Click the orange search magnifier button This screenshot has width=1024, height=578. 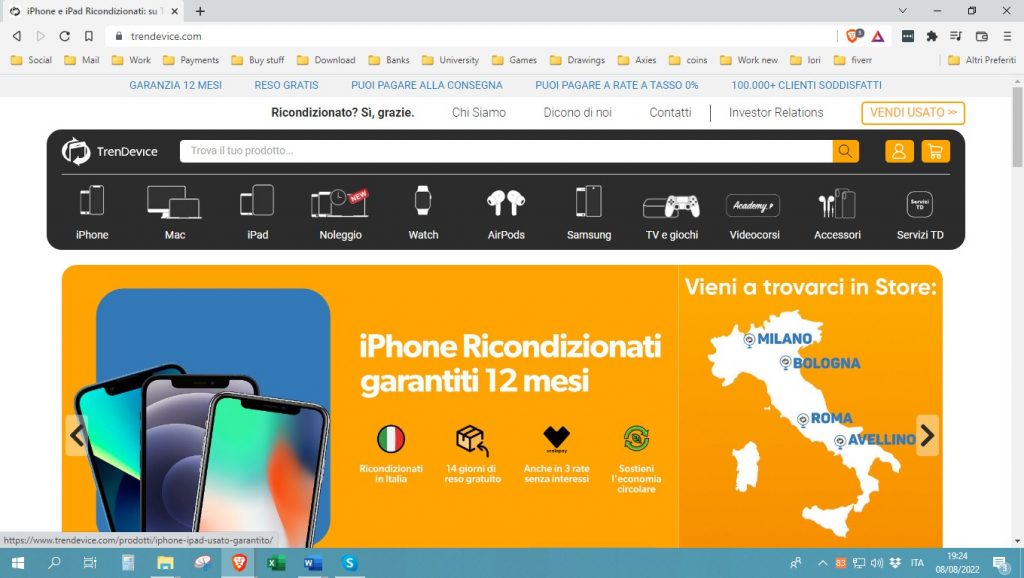click(846, 151)
